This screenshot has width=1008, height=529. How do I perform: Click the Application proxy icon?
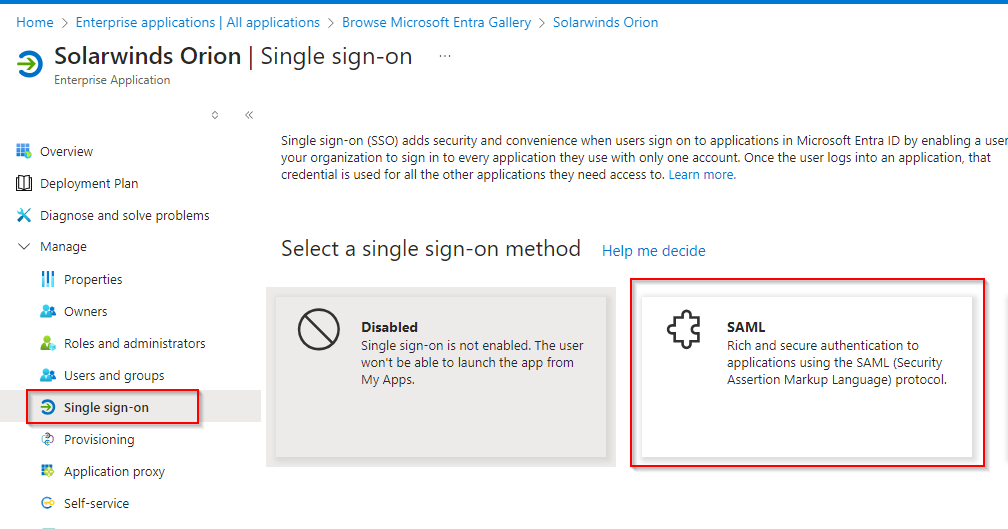coord(48,471)
